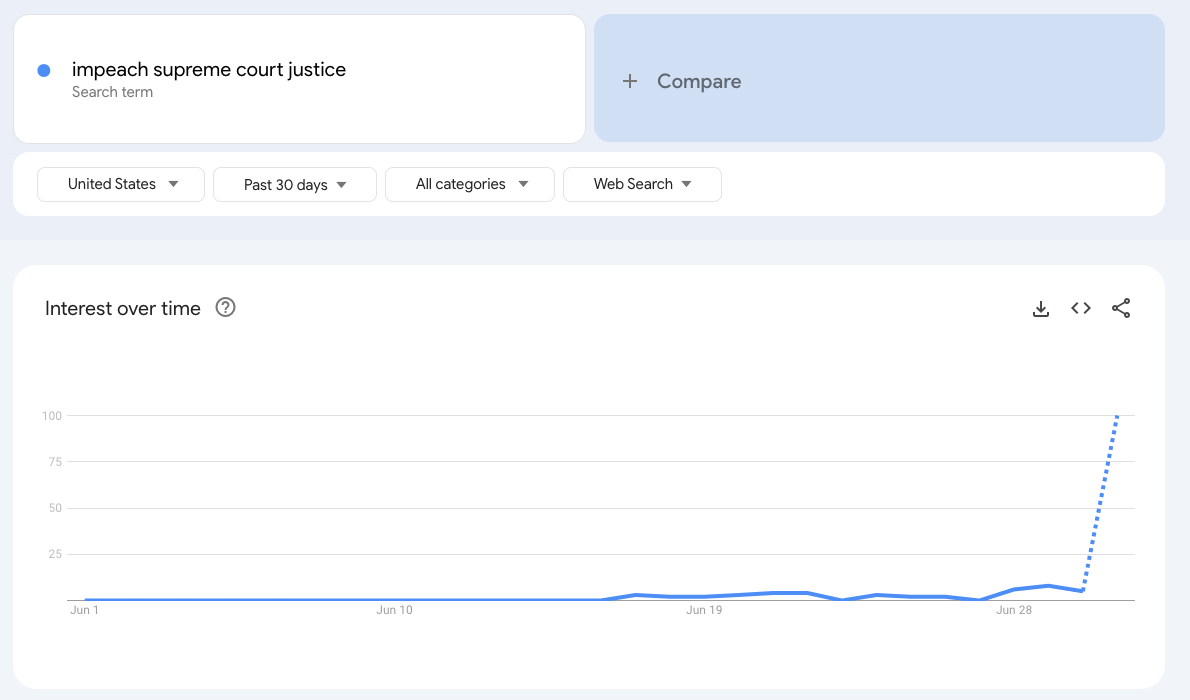1190x700 pixels.
Task: Click the 'Jun 1' axis label
Action: coord(84,610)
